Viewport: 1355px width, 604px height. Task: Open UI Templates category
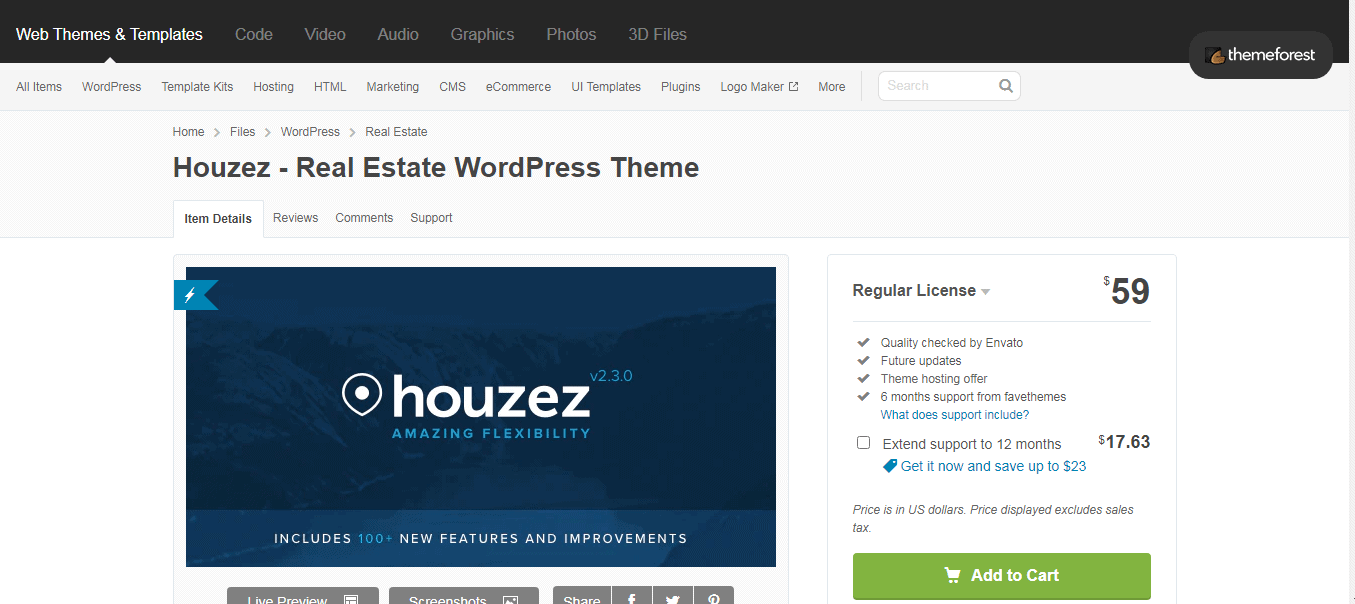tap(606, 87)
